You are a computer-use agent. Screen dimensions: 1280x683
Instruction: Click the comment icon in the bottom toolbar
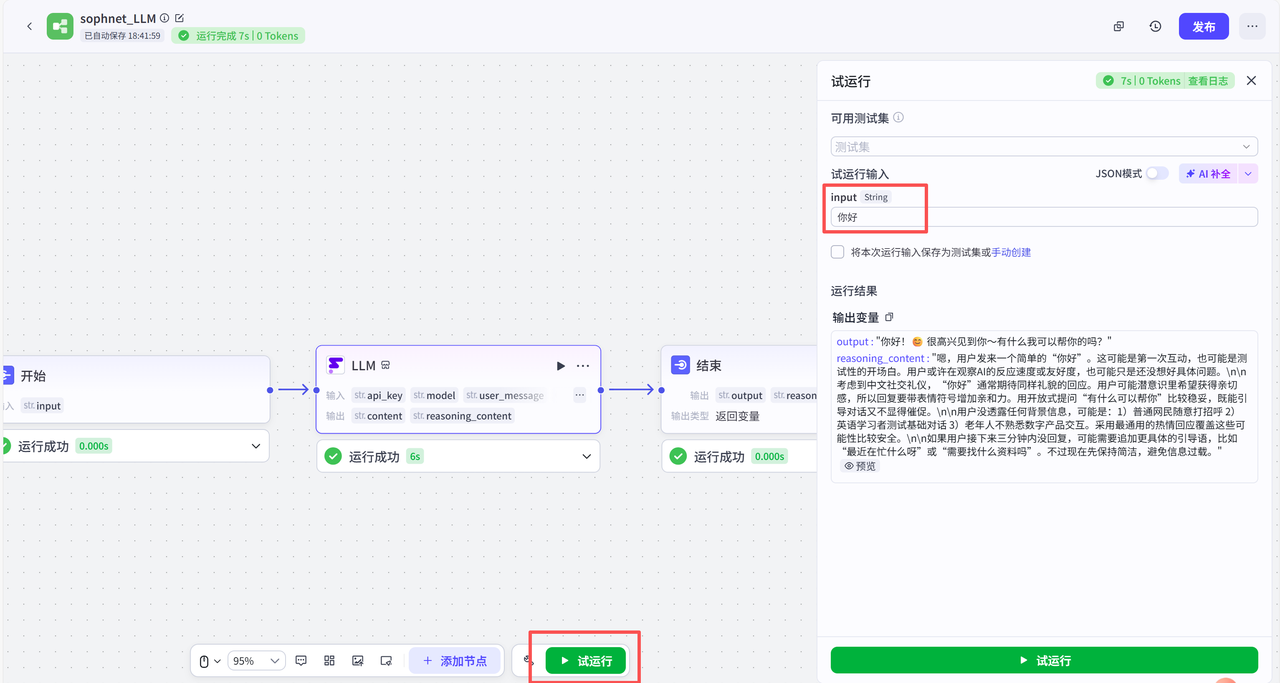(x=301, y=661)
